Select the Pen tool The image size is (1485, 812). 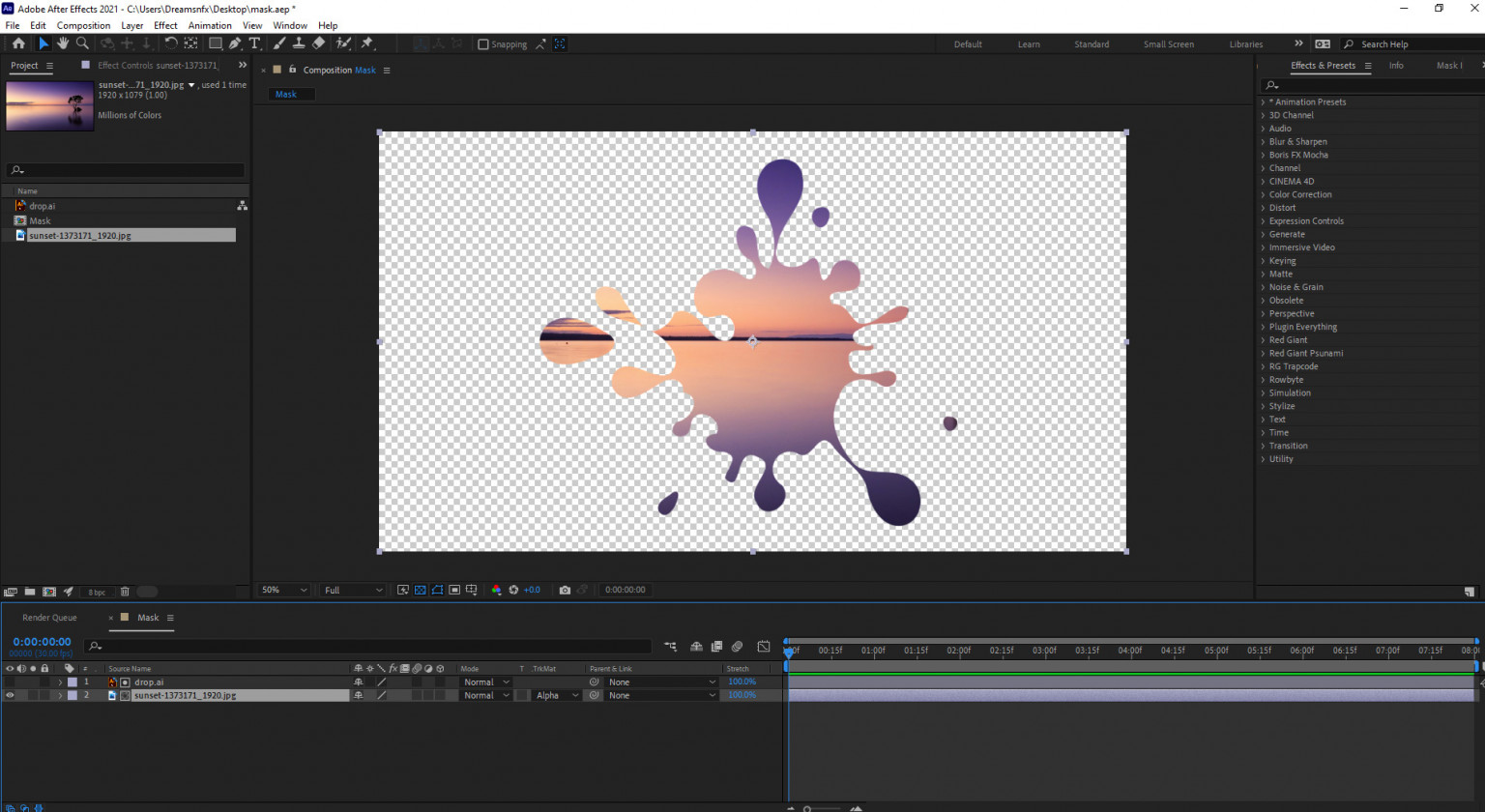235,43
